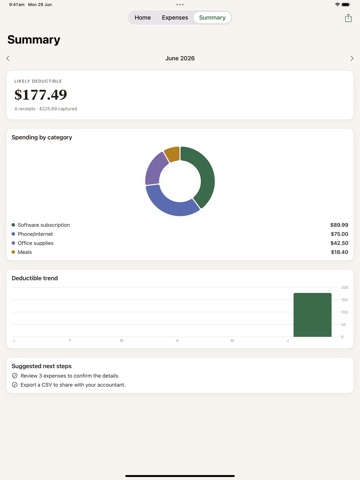Screen dimensions: 360x480
Task: Tap the orange Meals legend dot
Action: tap(13, 252)
